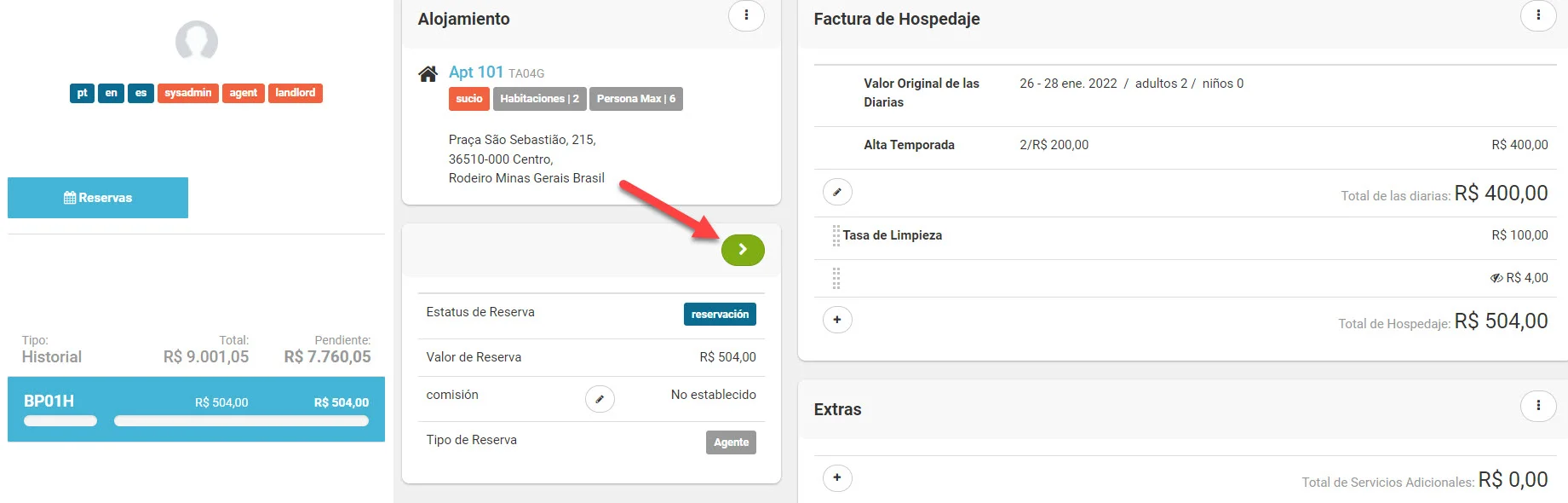Open Factura de Hospedaje three-dot menu
Screen dimensions: 1568x503
(x=1537, y=15)
